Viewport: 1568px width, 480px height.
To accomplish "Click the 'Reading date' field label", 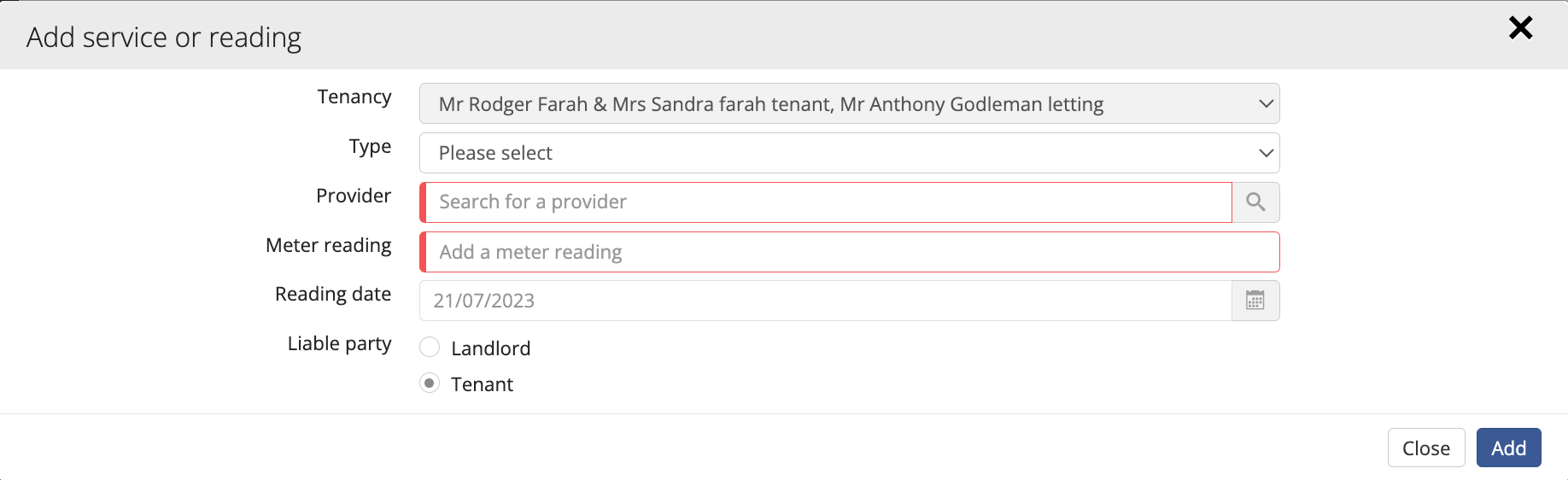I will pyautogui.click(x=333, y=295).
